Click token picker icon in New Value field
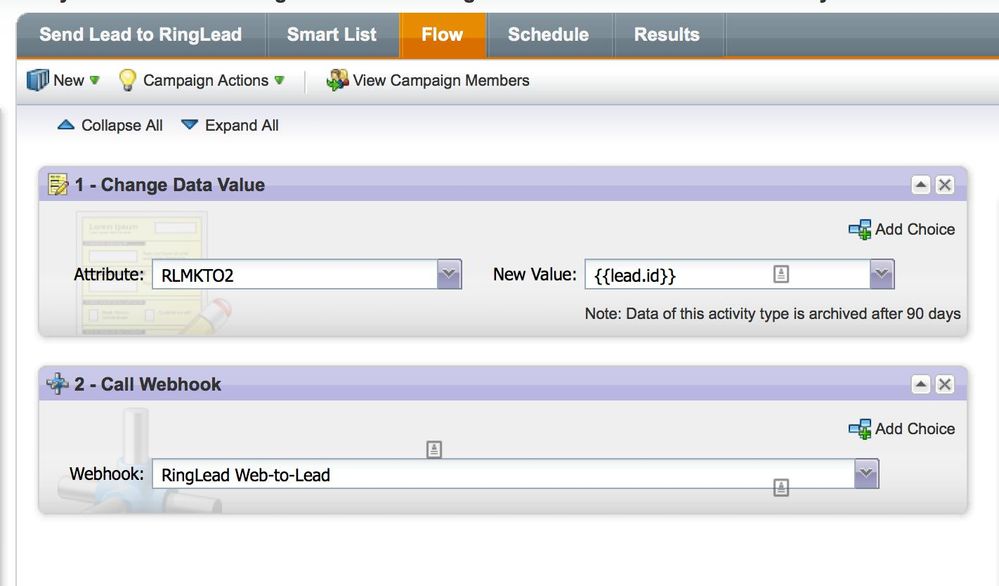Screen dimensions: 999x586 click(x=782, y=274)
